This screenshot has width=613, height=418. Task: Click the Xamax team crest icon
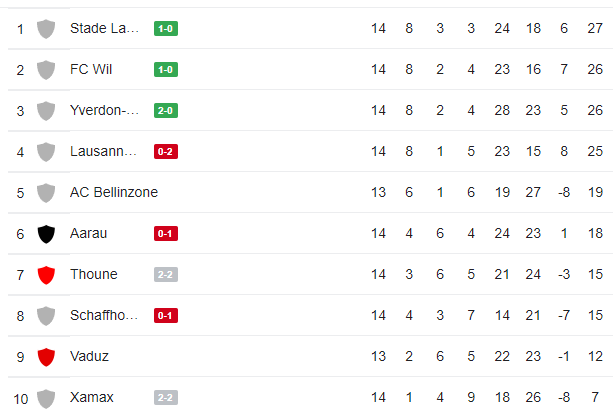pyautogui.click(x=45, y=397)
